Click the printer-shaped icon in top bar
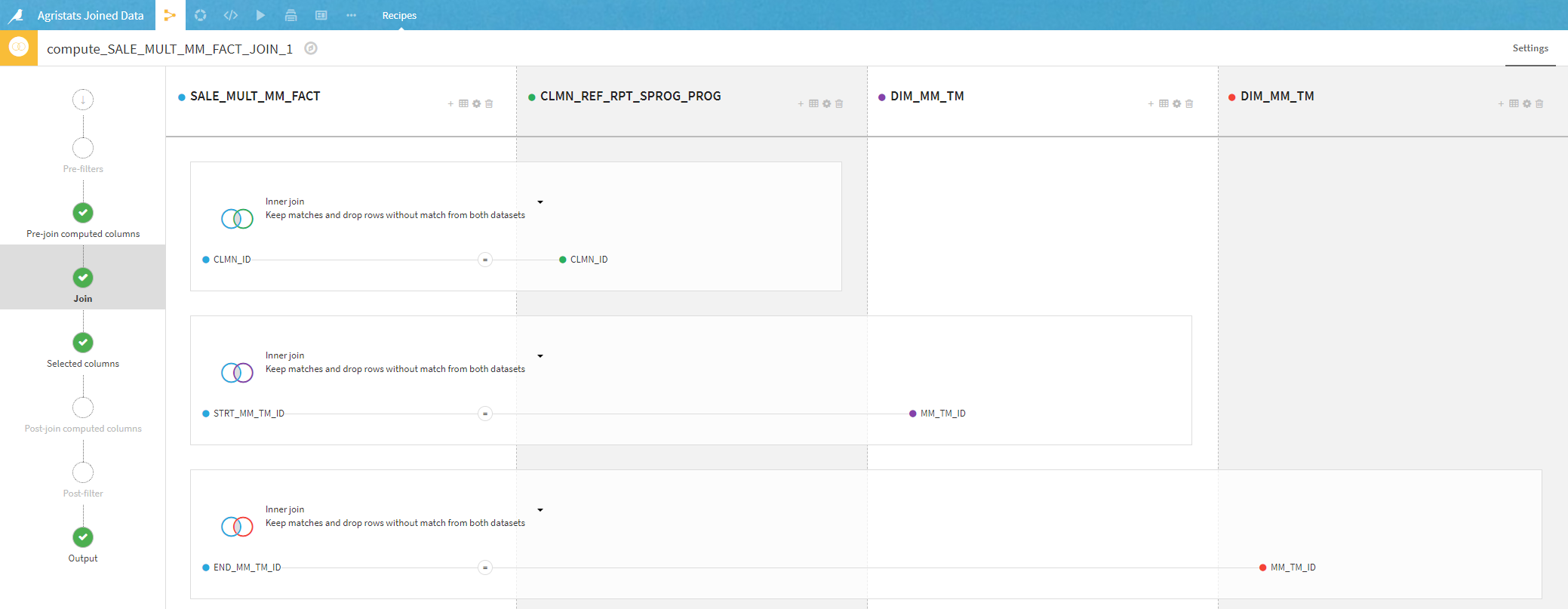This screenshot has width=1568, height=609. [x=291, y=15]
